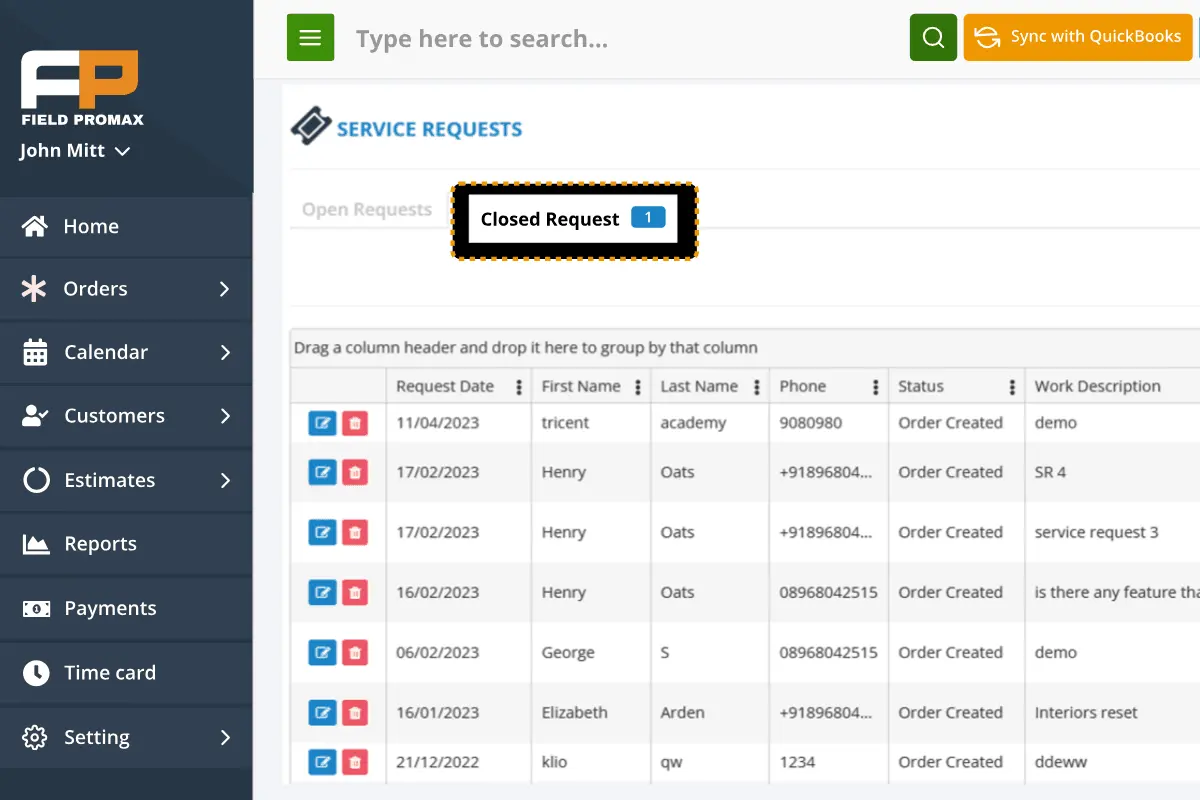This screenshot has width=1200, height=800.
Task: Sort by the First Name header
Action: [581, 387]
